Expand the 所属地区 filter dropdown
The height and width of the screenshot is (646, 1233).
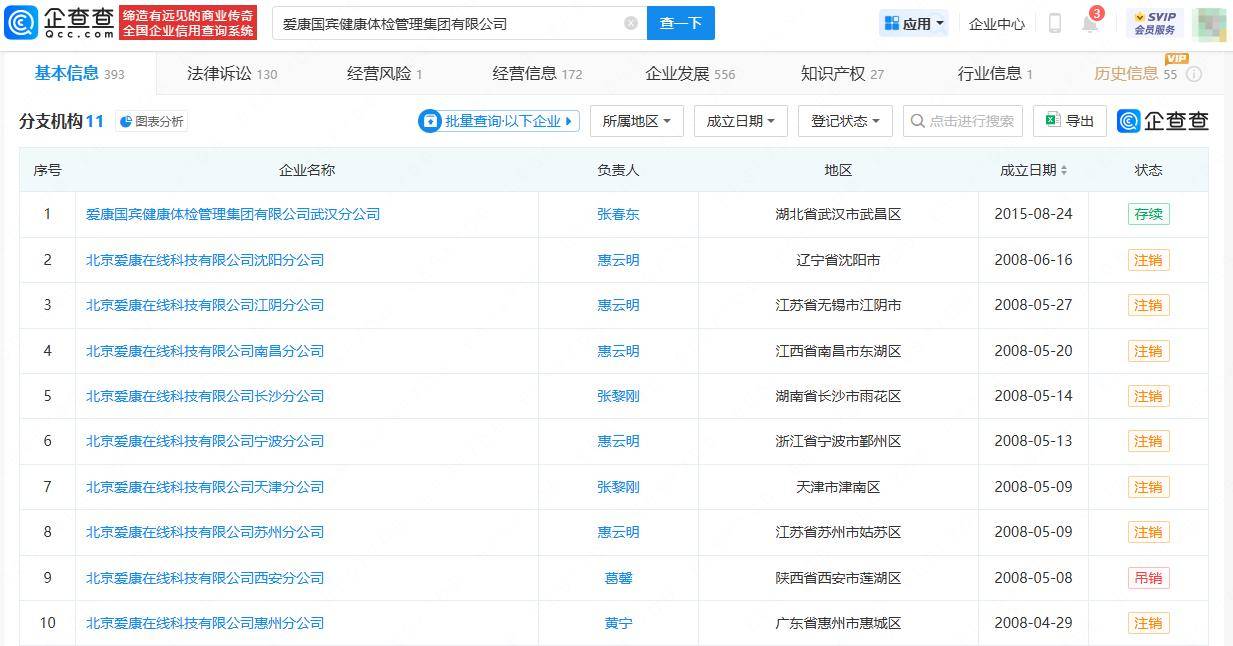tap(636, 120)
